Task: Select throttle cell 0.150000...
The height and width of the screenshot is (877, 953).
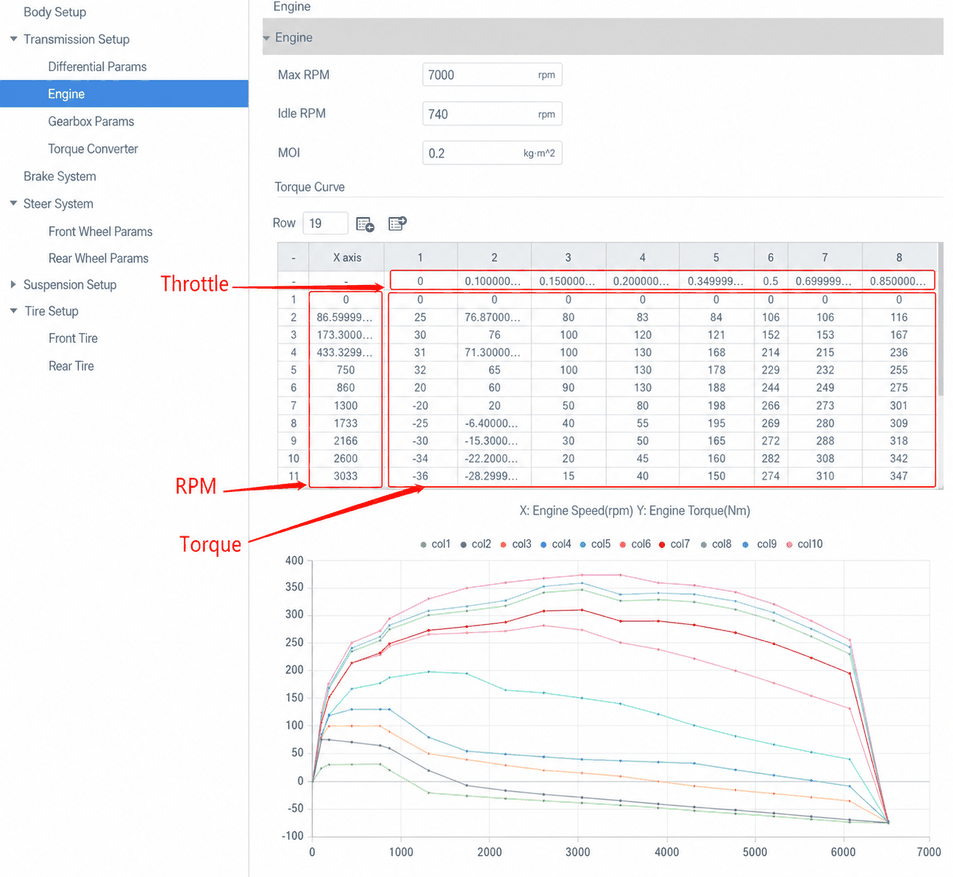Action: tap(568, 281)
